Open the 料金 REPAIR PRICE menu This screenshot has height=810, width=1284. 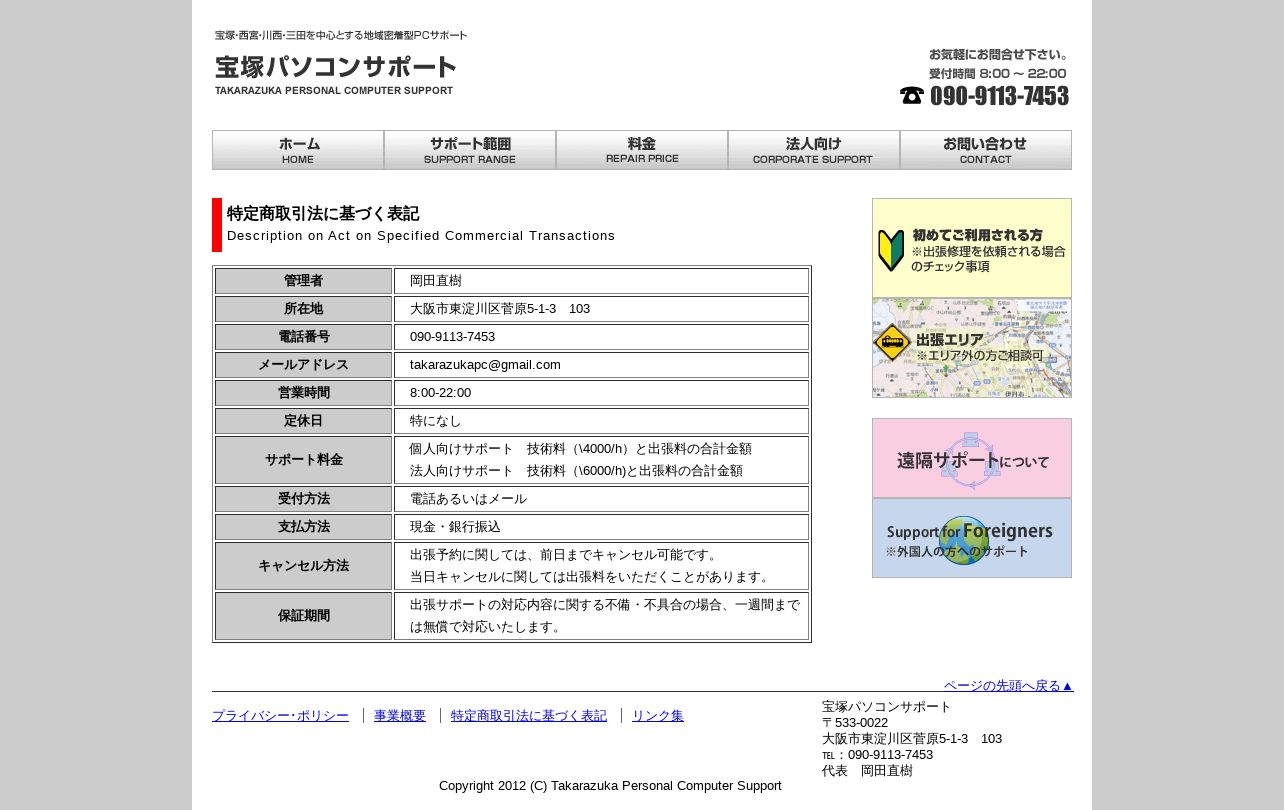tap(642, 150)
